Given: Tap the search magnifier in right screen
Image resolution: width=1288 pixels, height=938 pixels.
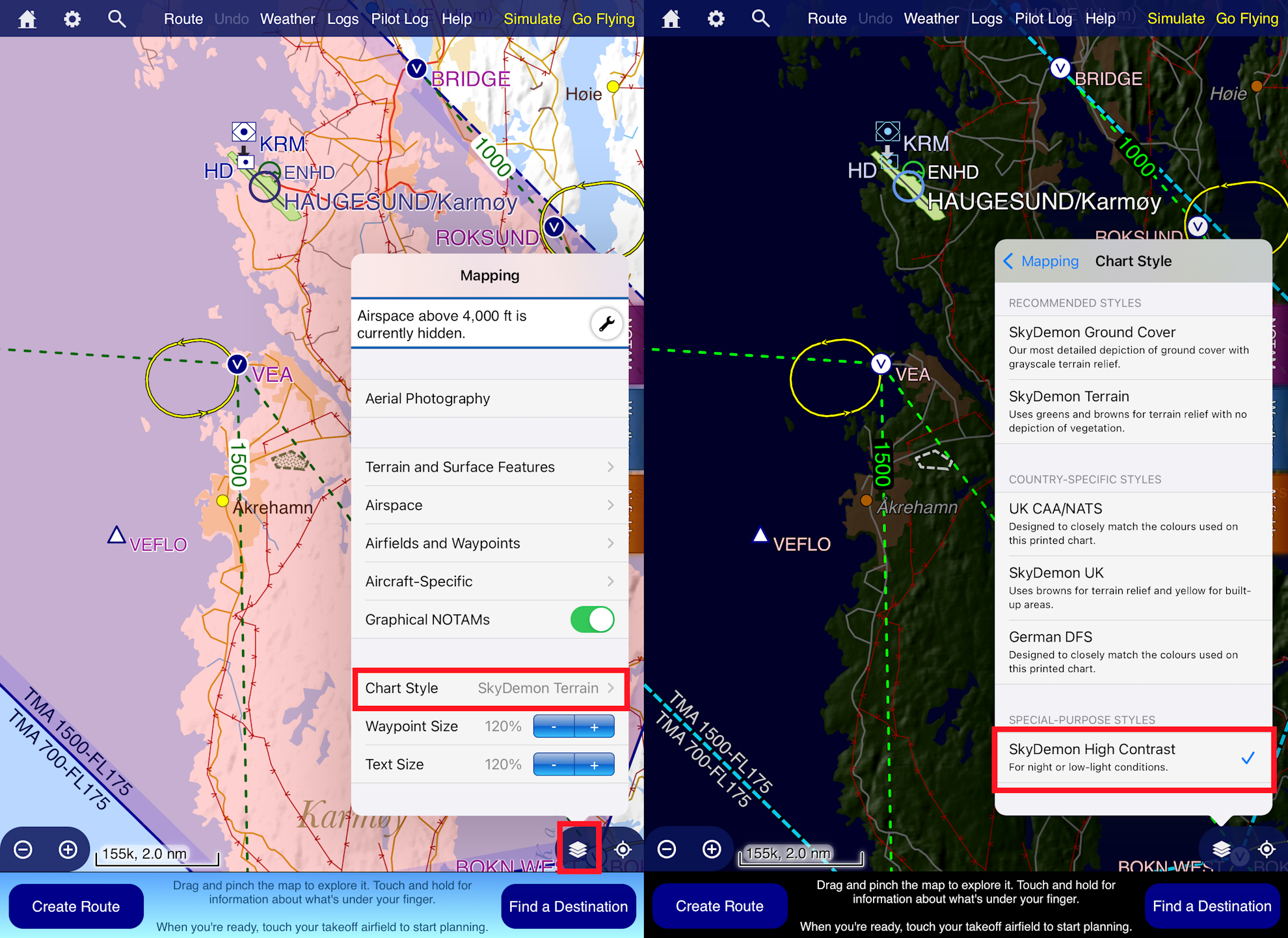Looking at the screenshot, I should [x=761, y=19].
